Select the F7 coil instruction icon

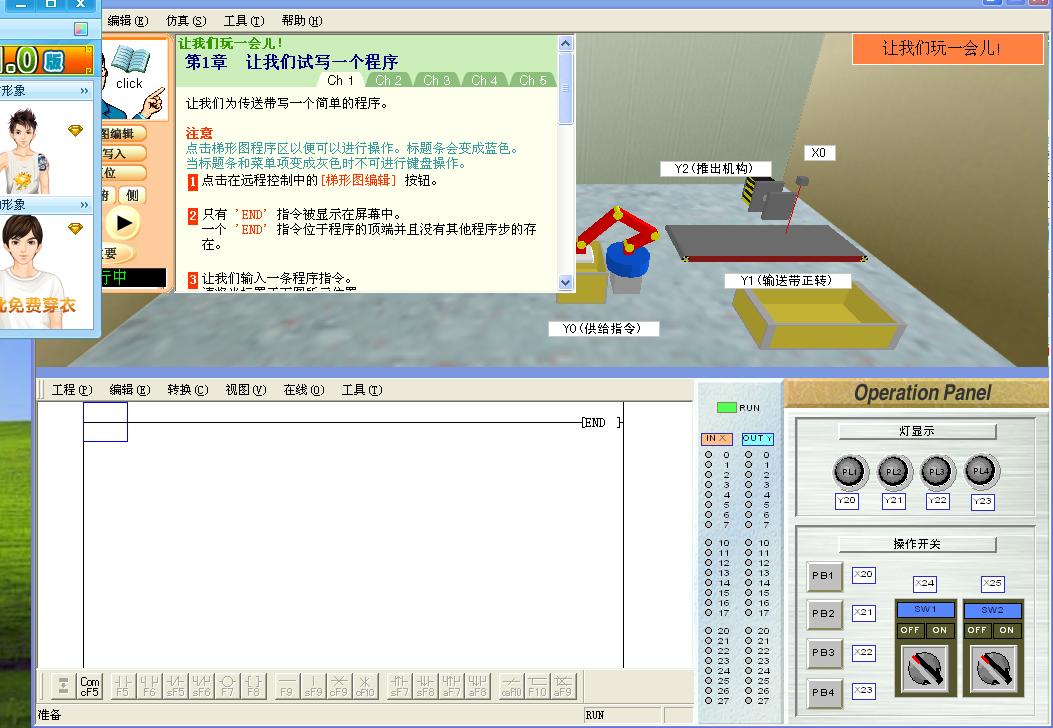pos(227,685)
